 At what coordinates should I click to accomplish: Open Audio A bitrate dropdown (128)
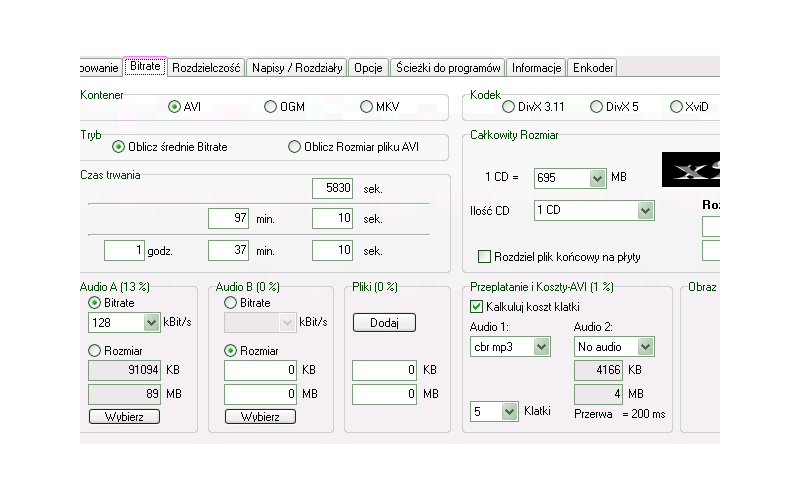(151, 322)
